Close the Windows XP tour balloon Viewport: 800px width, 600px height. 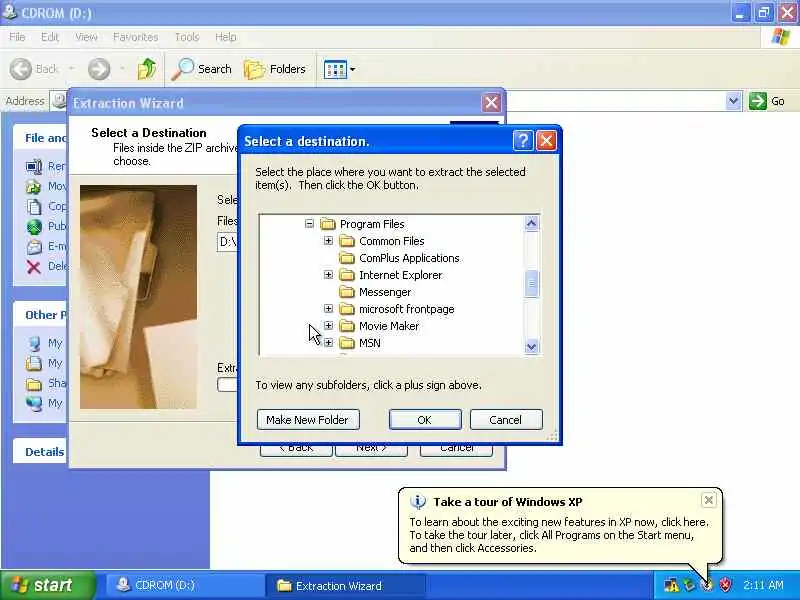coord(709,500)
